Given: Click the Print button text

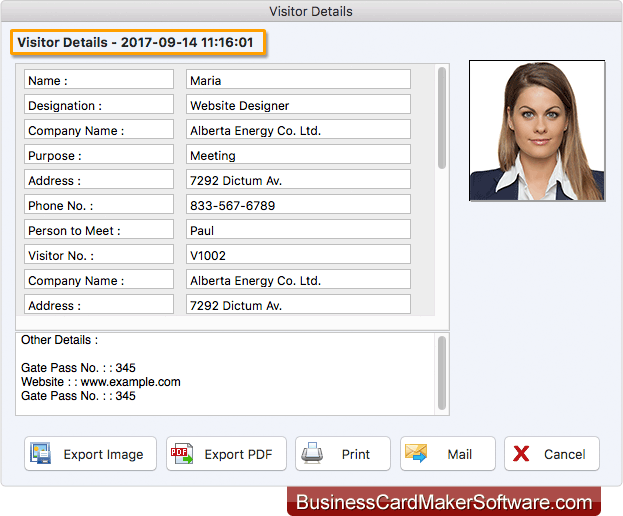Looking at the screenshot, I should click(x=356, y=454).
